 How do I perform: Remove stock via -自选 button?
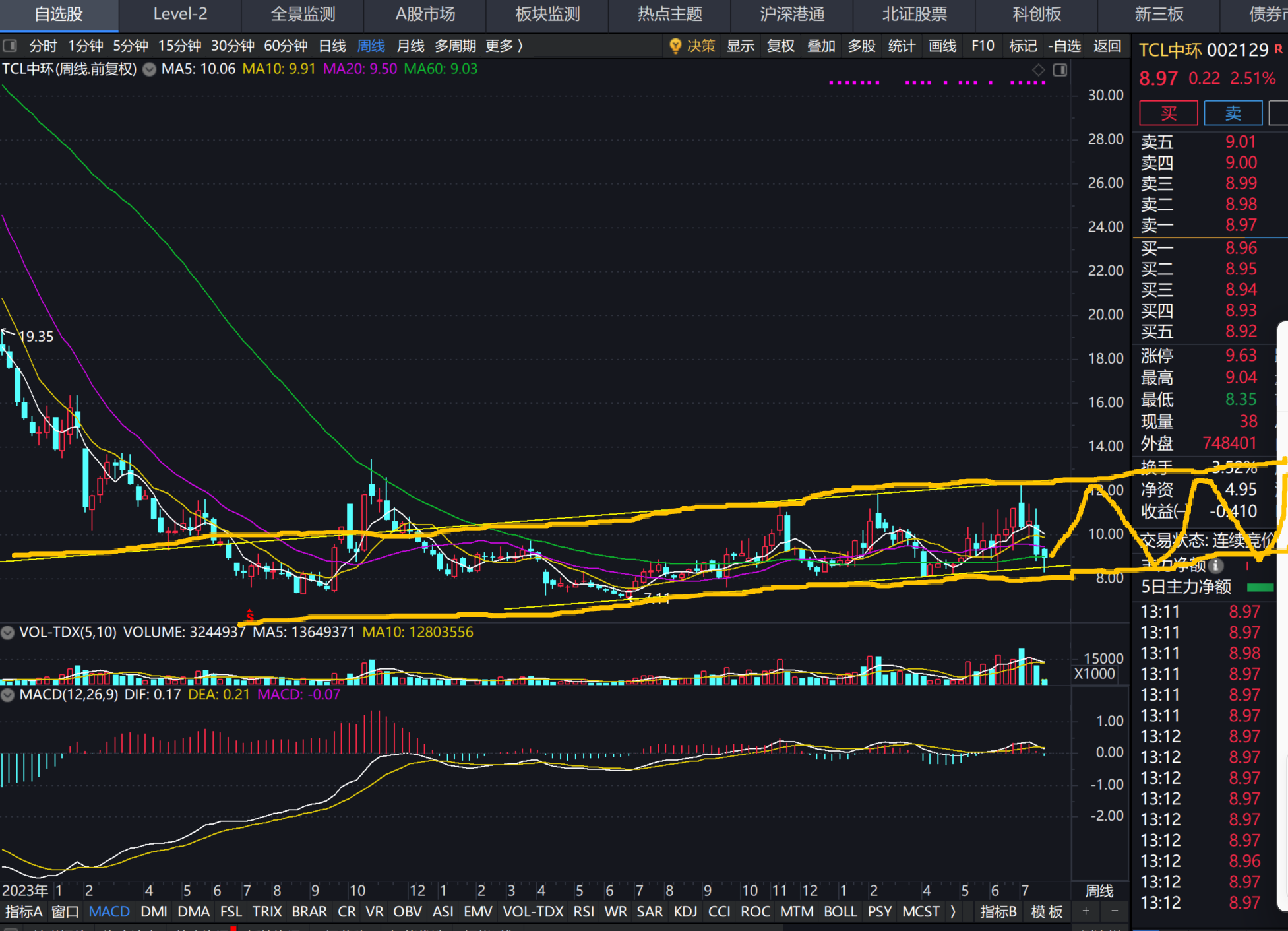coord(1065,46)
